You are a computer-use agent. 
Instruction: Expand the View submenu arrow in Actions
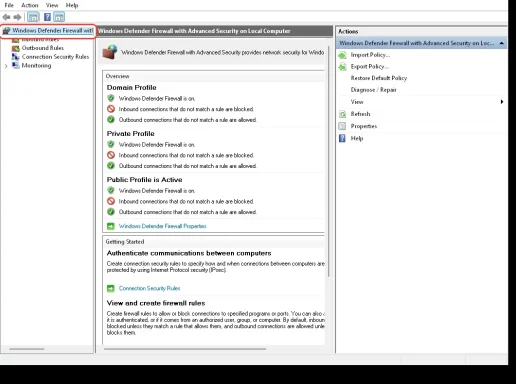[502, 102]
